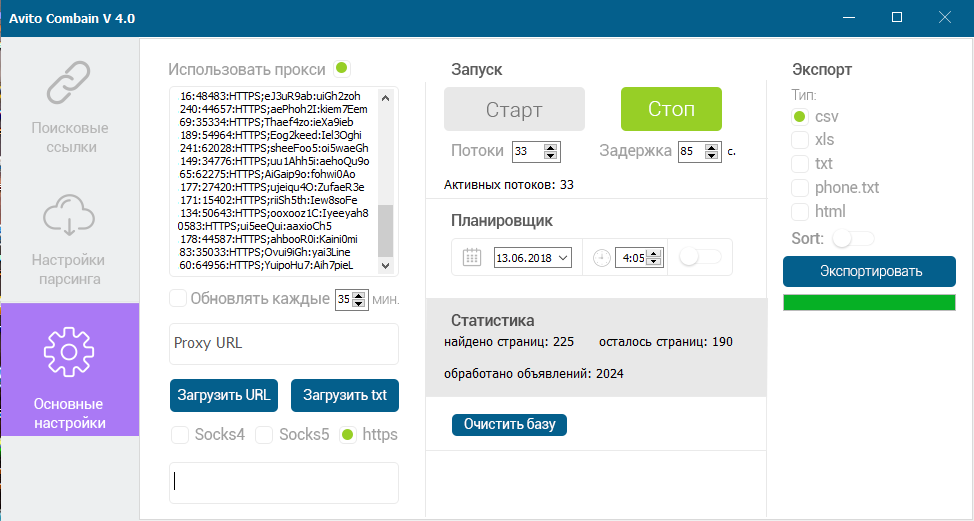The height and width of the screenshot is (521, 974).
Task: Click the Proxy URL input field
Action: pyautogui.click(x=284, y=343)
